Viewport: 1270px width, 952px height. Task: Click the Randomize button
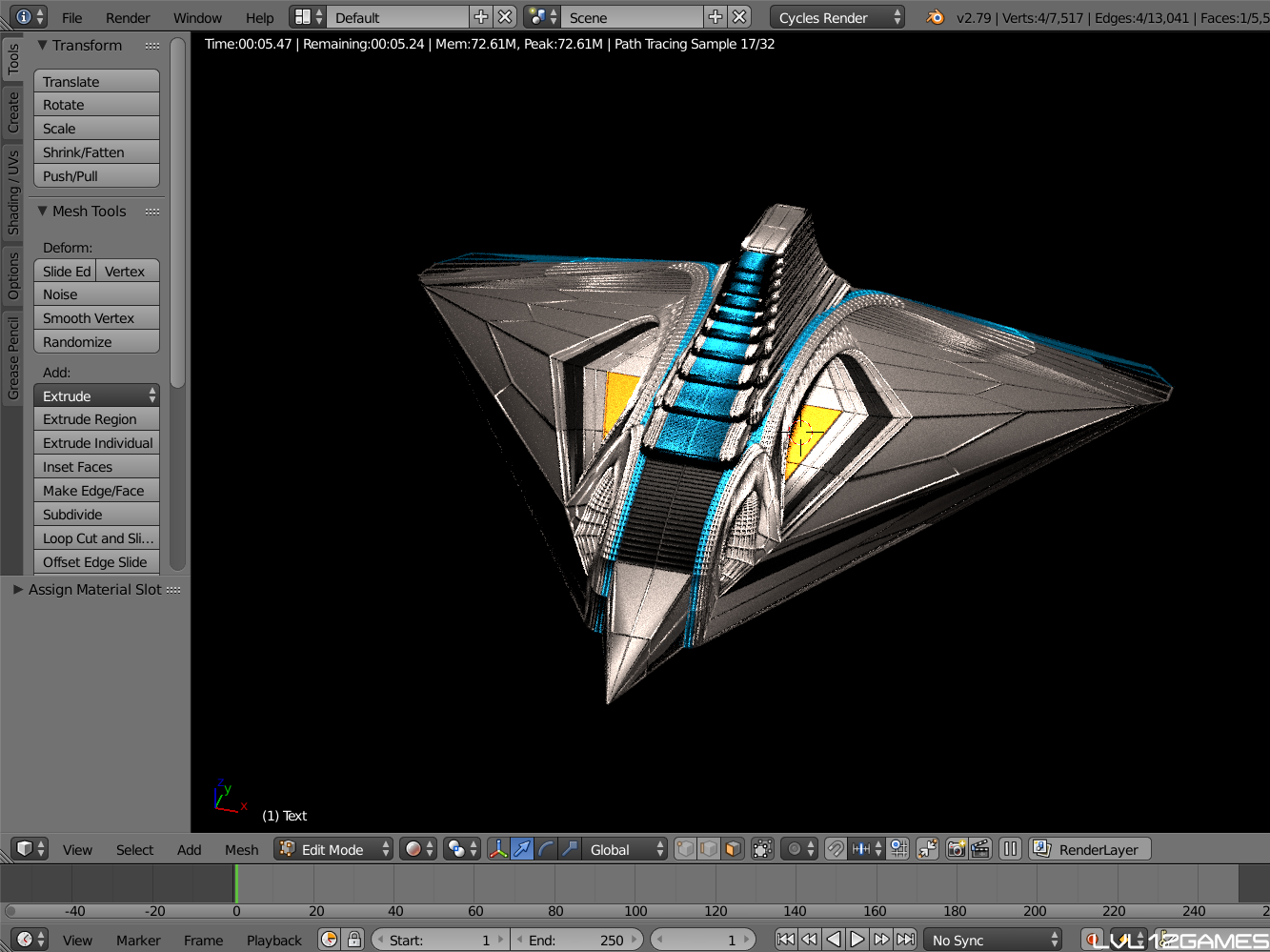click(96, 342)
